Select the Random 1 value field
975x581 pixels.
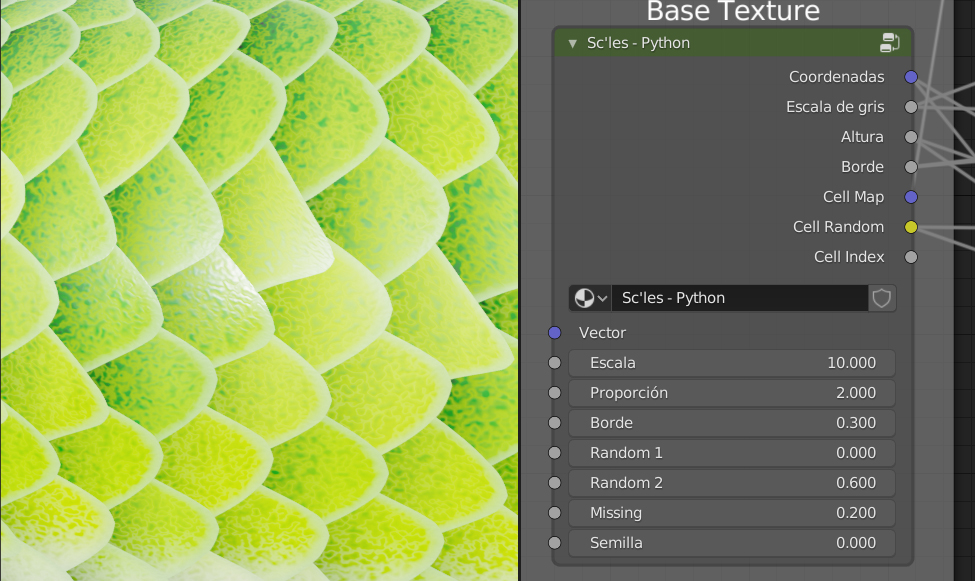[x=732, y=453]
